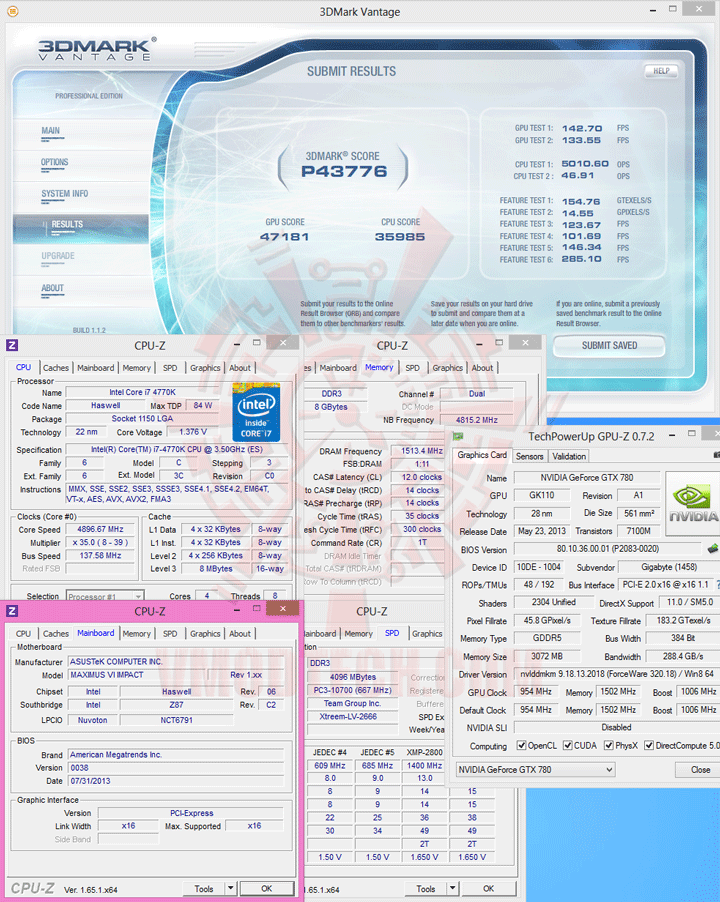Click the Driver Version field in GPU-Z
The width and height of the screenshot is (720, 902).
616,674
